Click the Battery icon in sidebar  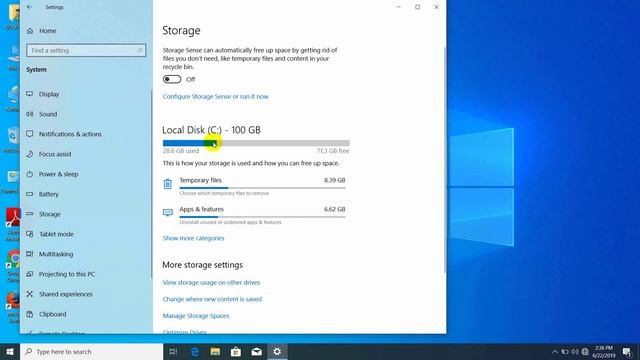[30, 194]
